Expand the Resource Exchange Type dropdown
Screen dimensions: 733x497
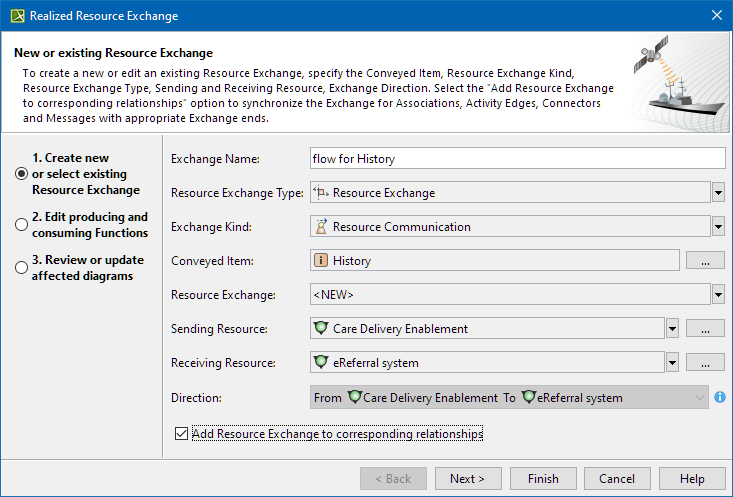coord(718,193)
